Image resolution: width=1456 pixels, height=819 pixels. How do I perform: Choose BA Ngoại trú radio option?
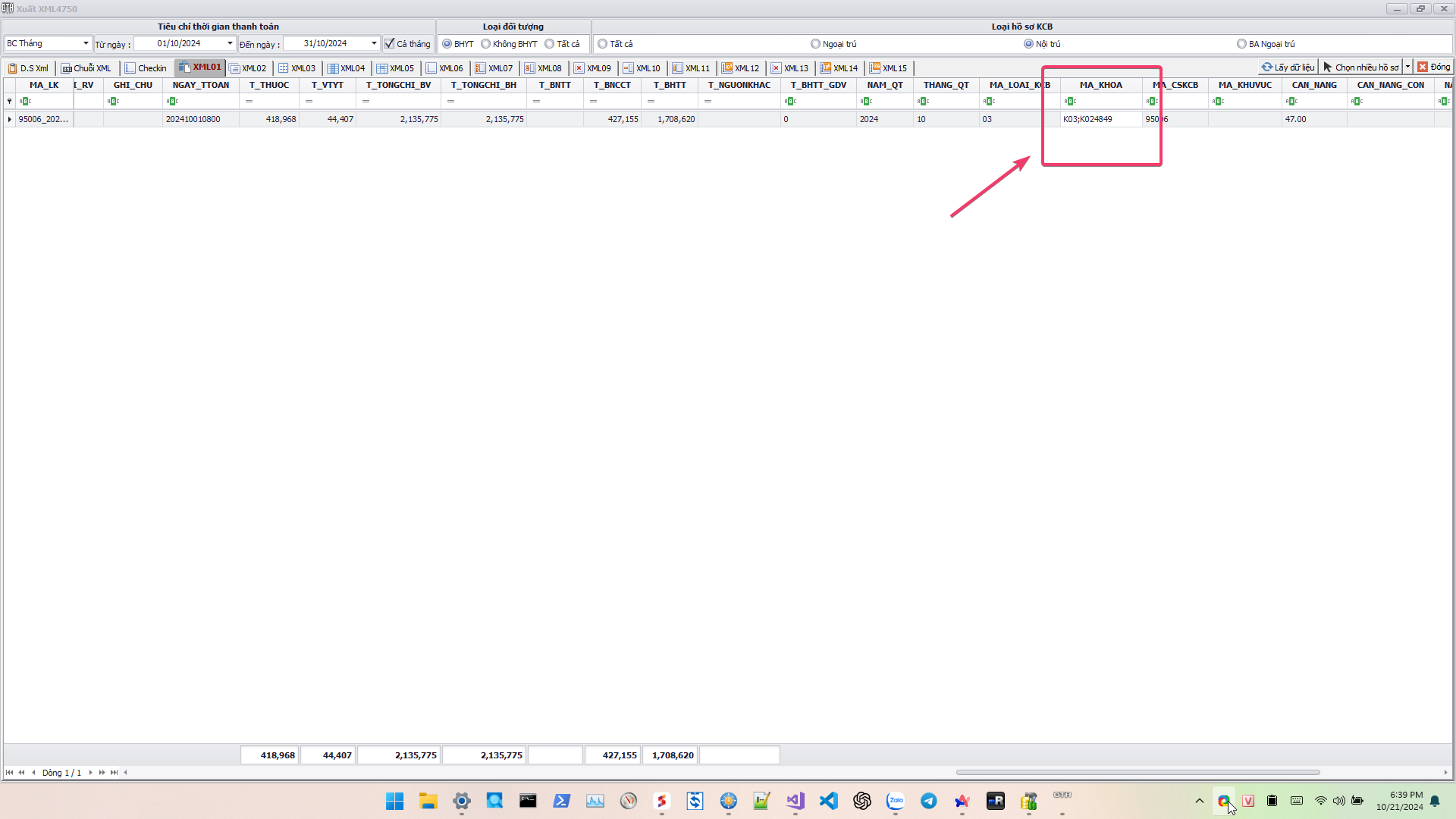coord(1241,44)
